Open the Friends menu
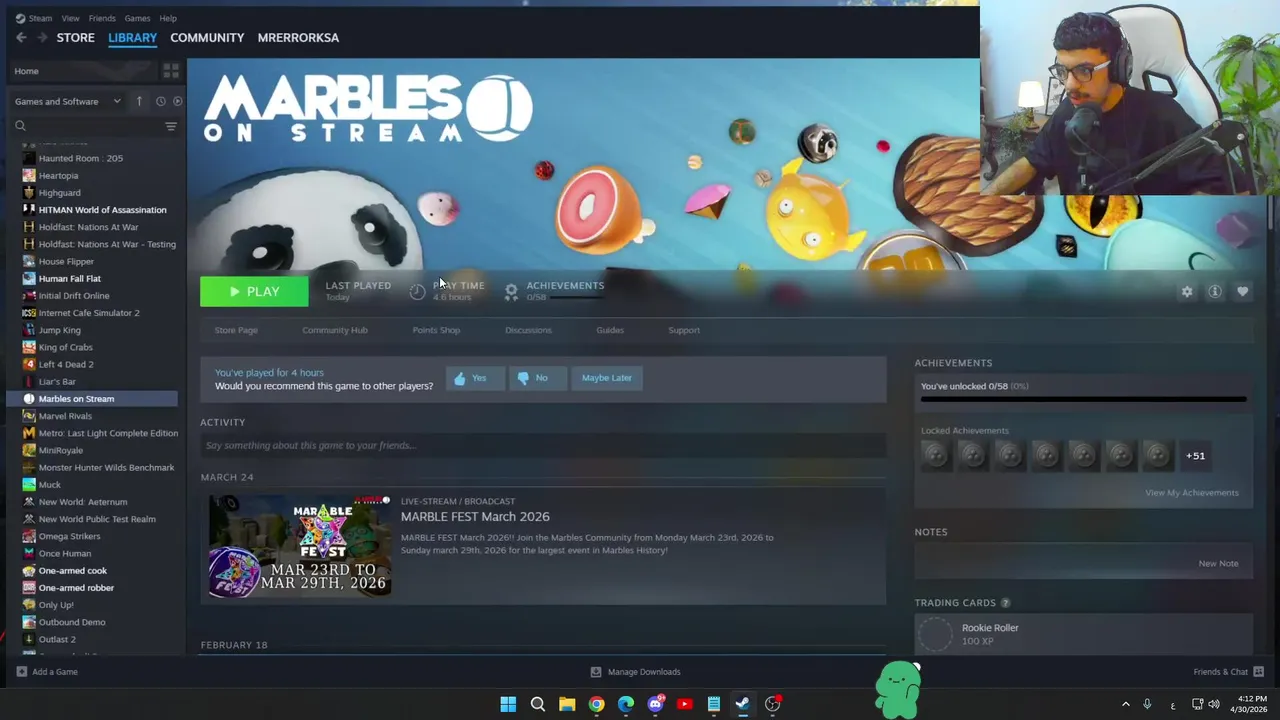This screenshot has height=720, width=1280. (102, 18)
